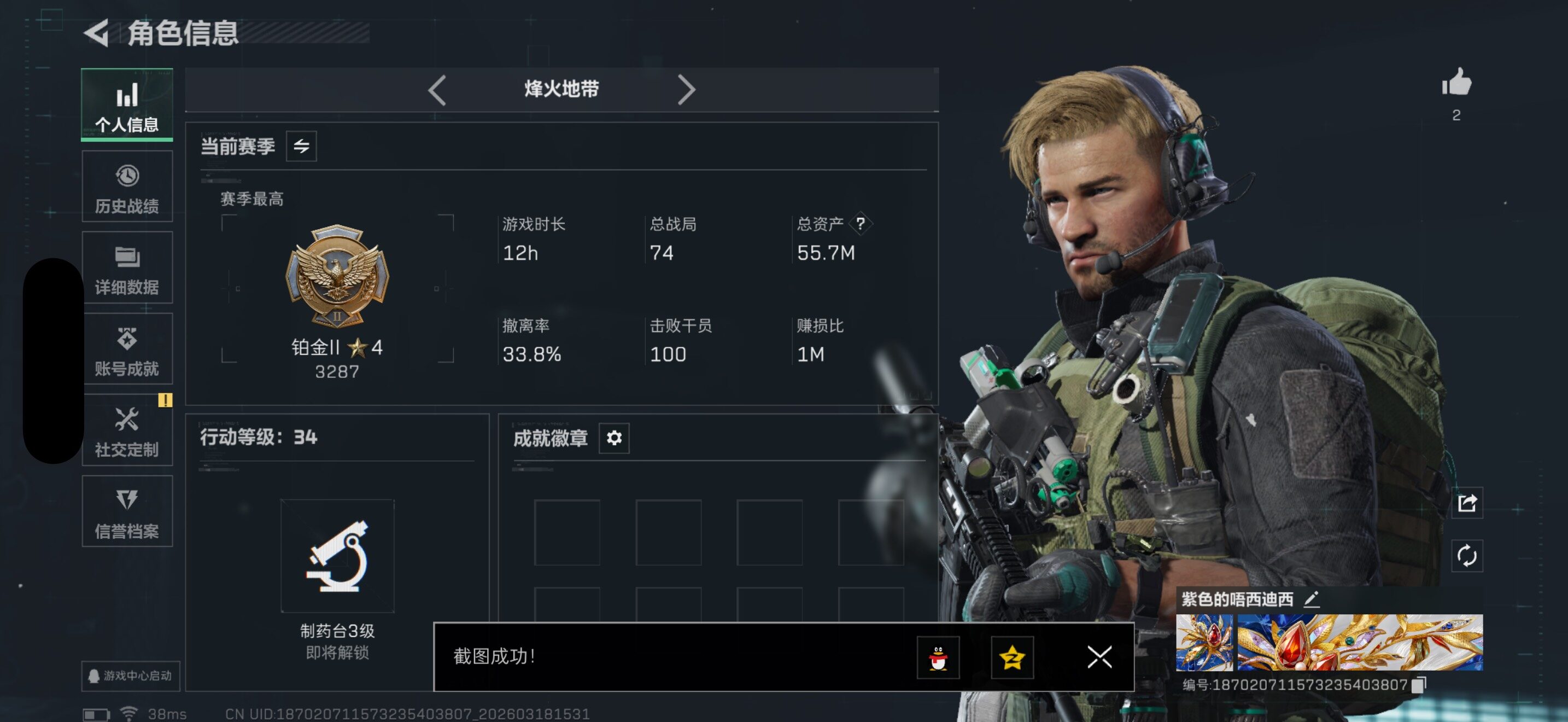
Task: Dismiss the 截图成功 notification with X
Action: tap(1099, 657)
